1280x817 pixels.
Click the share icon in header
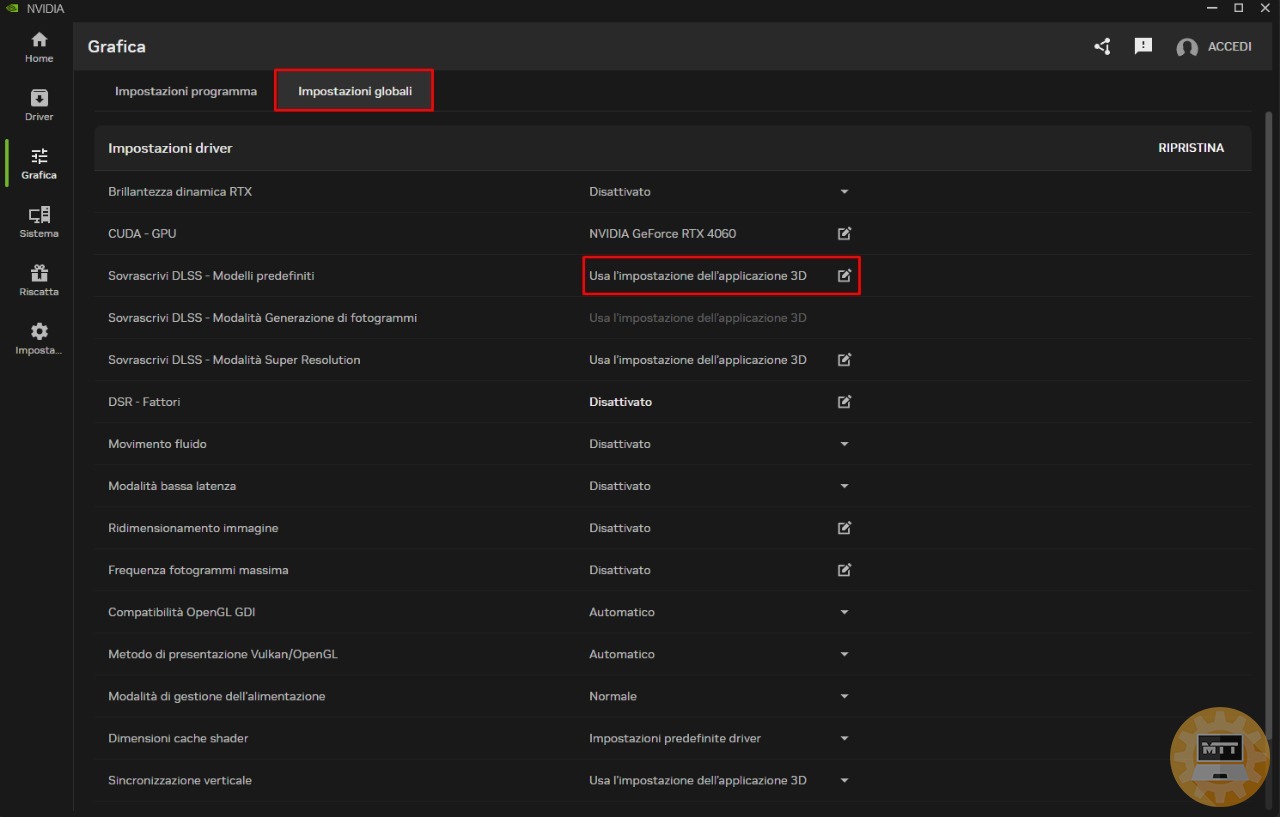point(1102,47)
